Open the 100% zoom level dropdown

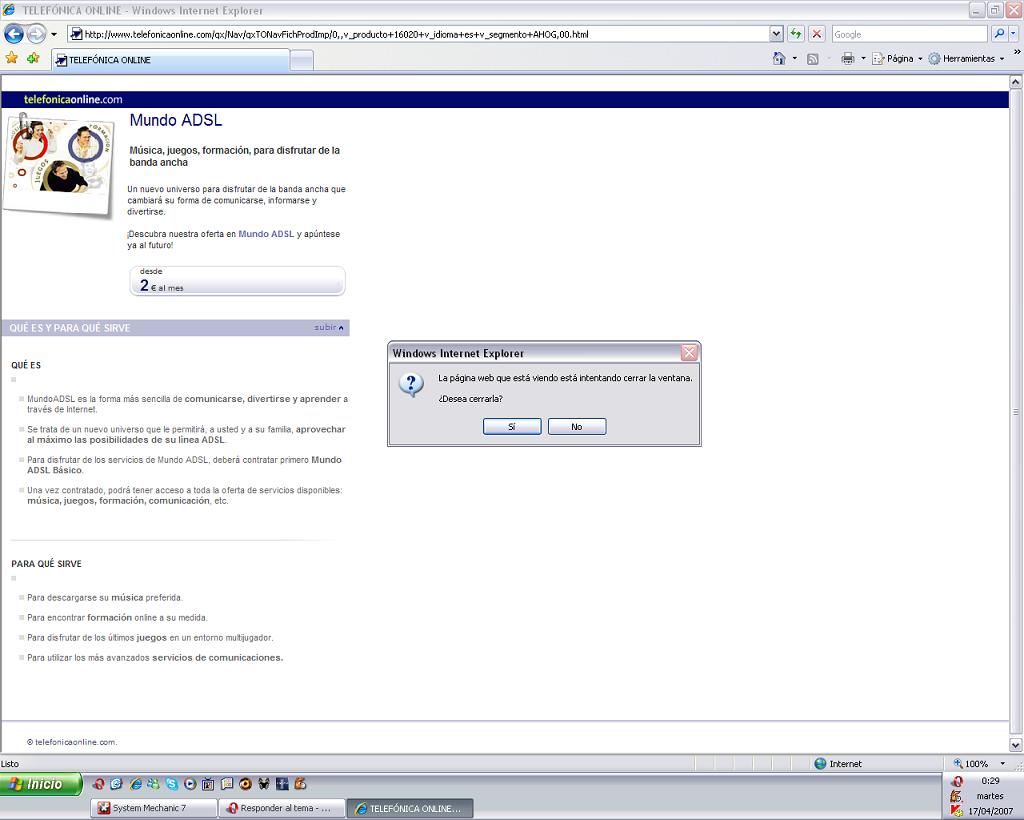pos(1002,763)
